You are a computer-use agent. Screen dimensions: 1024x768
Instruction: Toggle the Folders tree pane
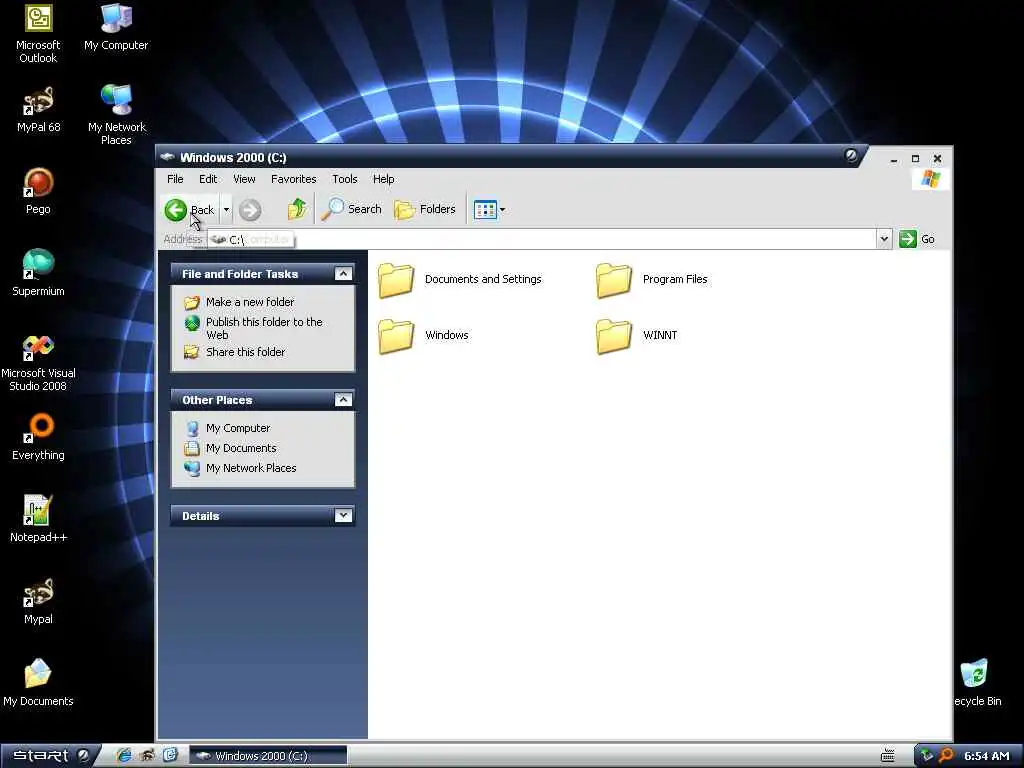point(424,209)
